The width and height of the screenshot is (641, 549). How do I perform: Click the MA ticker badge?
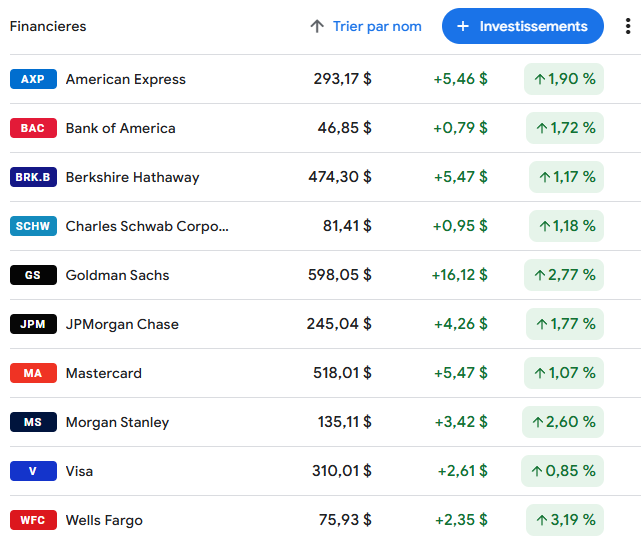(33, 373)
